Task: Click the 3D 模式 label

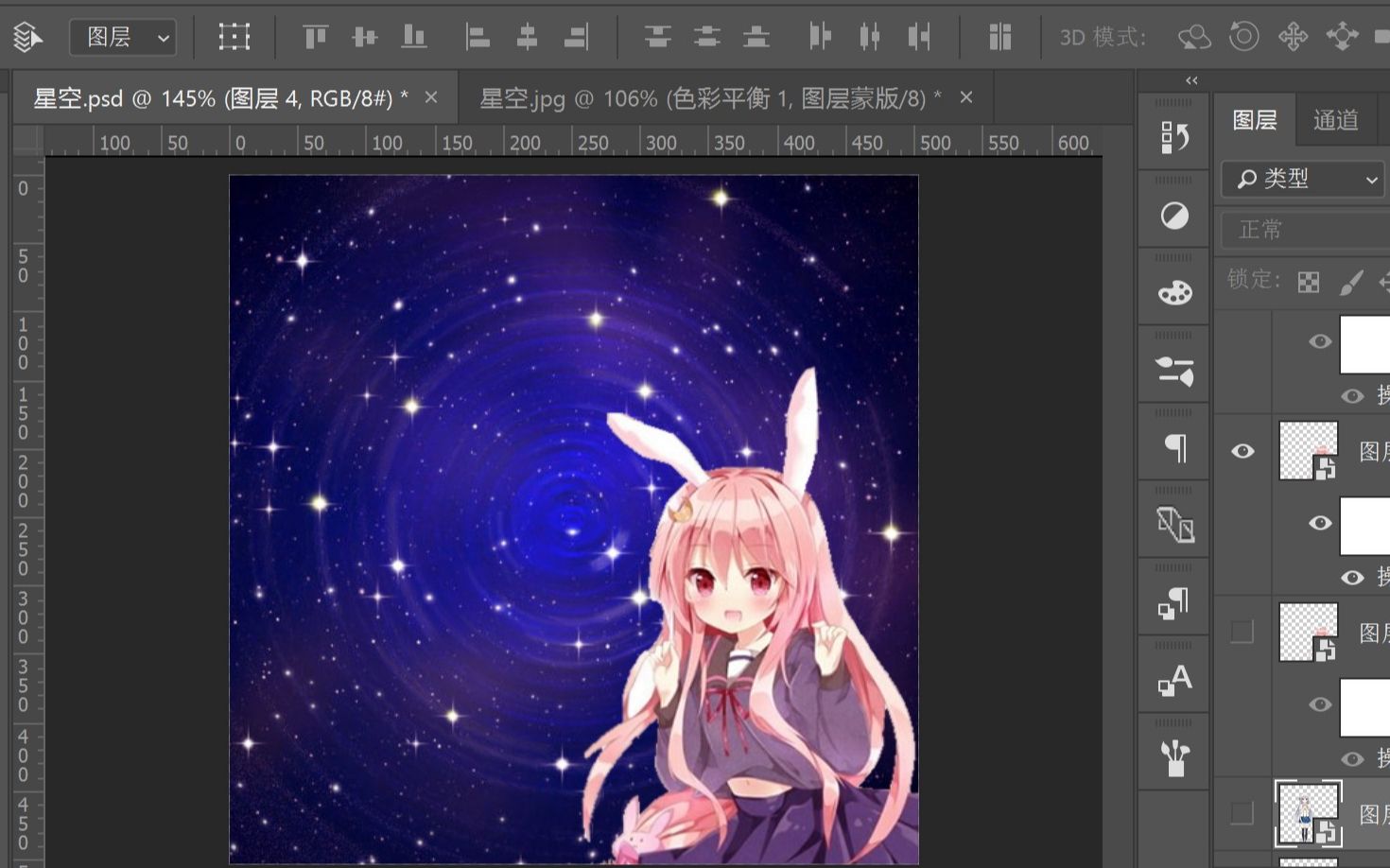Action: click(x=1103, y=38)
